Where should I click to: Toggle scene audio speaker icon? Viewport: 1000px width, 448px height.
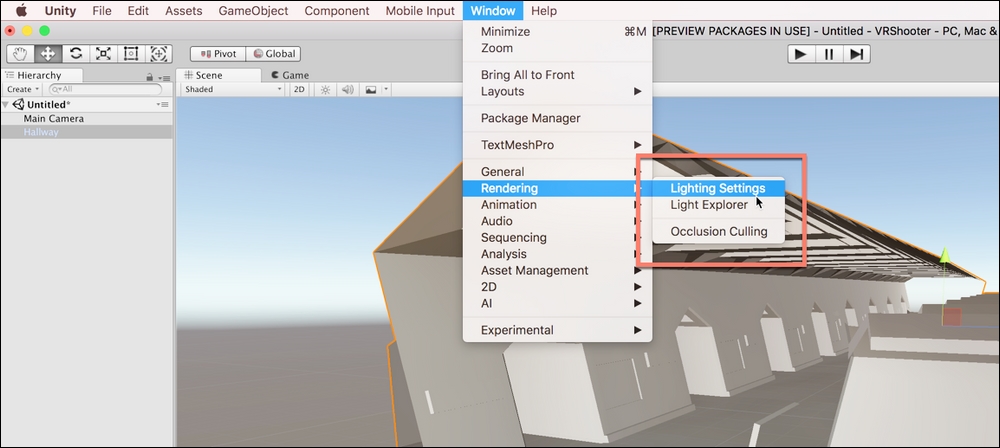348,89
